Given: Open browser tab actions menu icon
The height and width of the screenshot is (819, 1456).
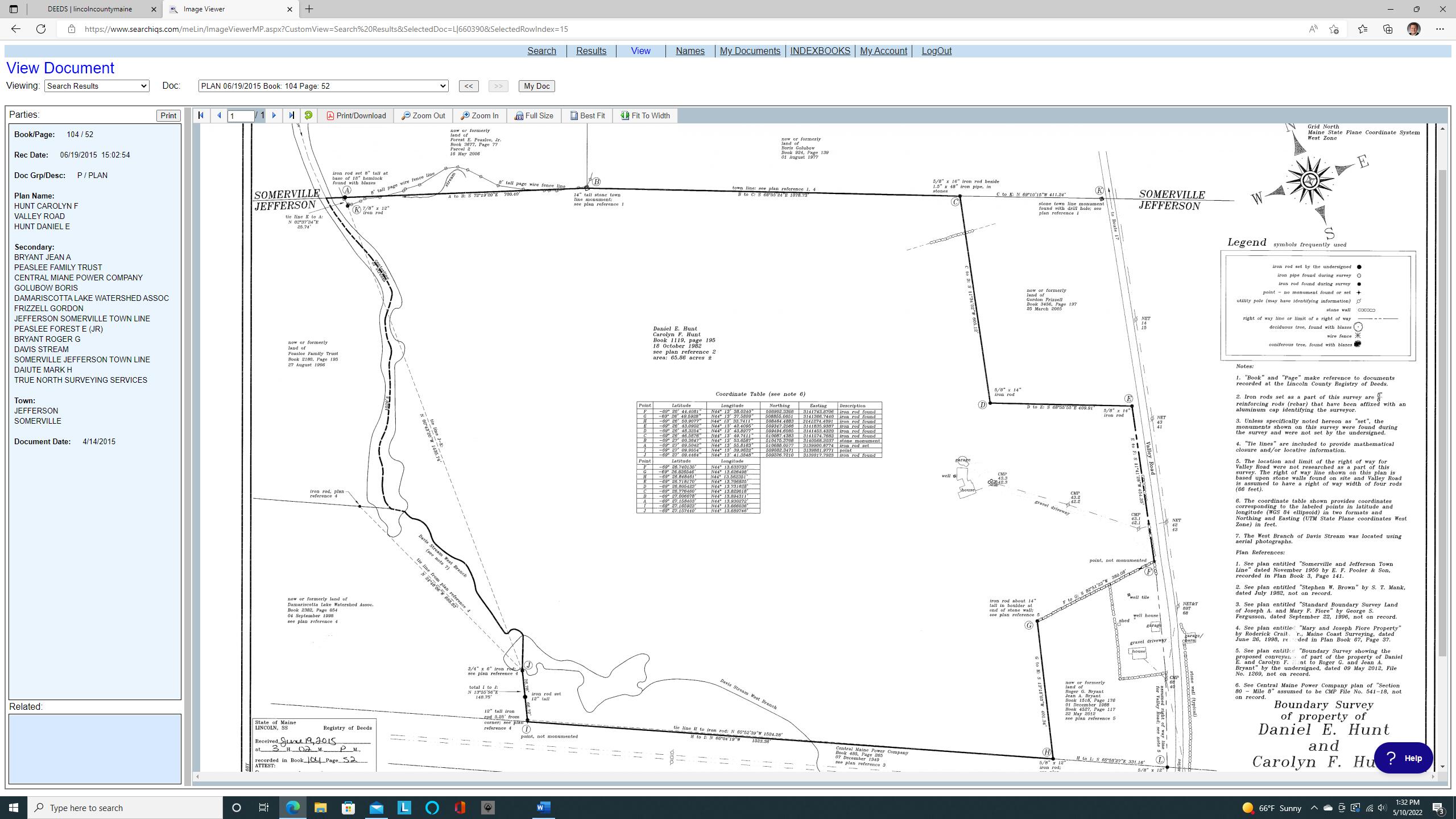Looking at the screenshot, I should pos(14,9).
